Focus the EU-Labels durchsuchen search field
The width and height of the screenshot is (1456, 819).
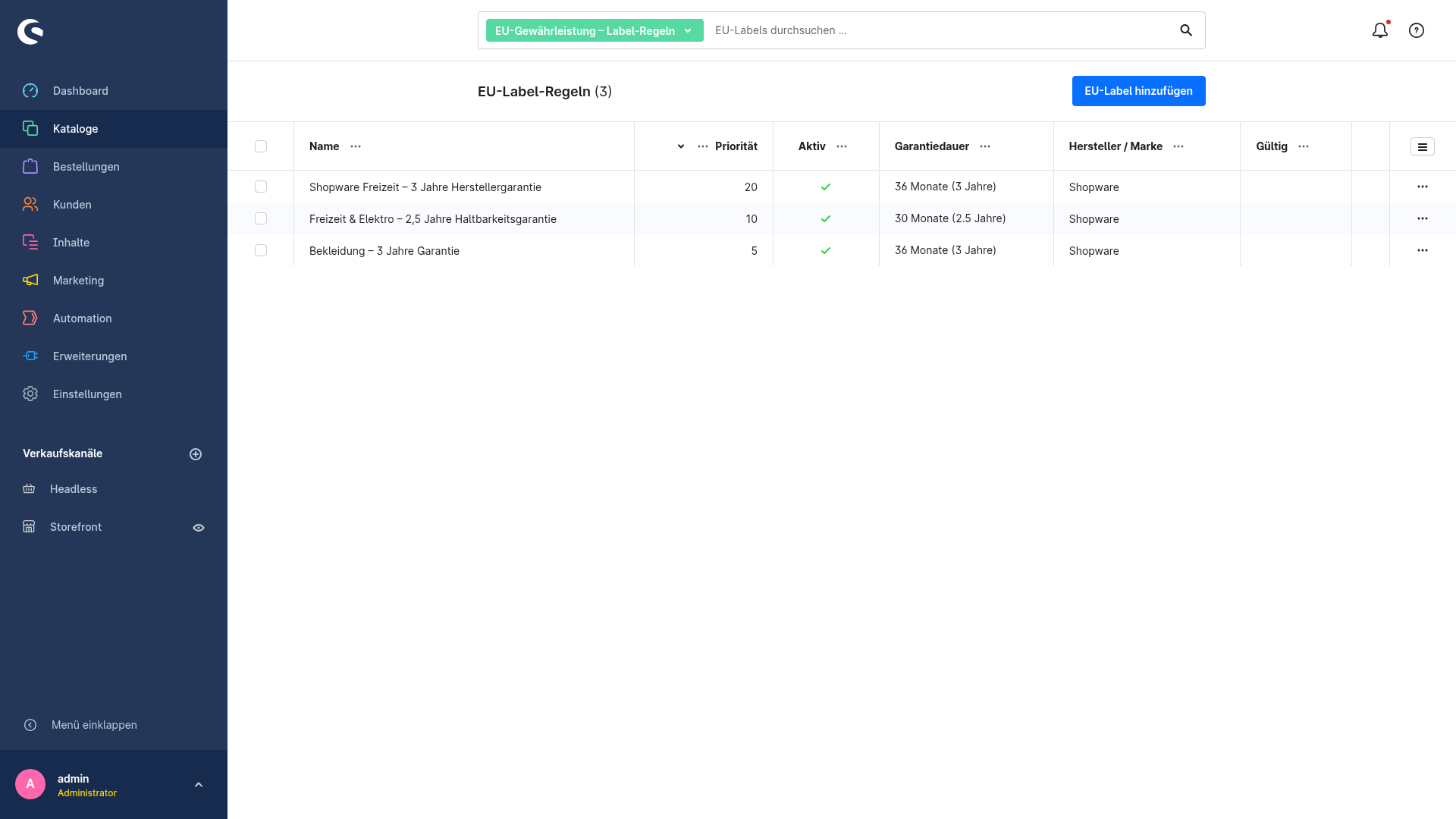point(940,30)
